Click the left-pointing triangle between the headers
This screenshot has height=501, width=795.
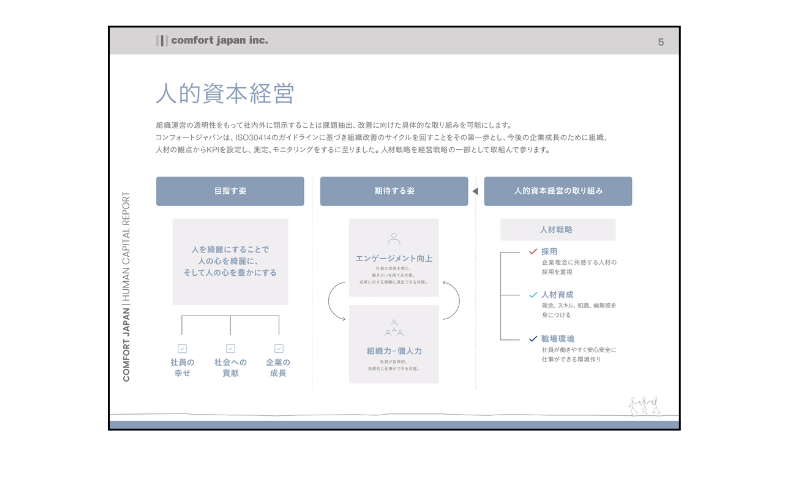point(476,191)
